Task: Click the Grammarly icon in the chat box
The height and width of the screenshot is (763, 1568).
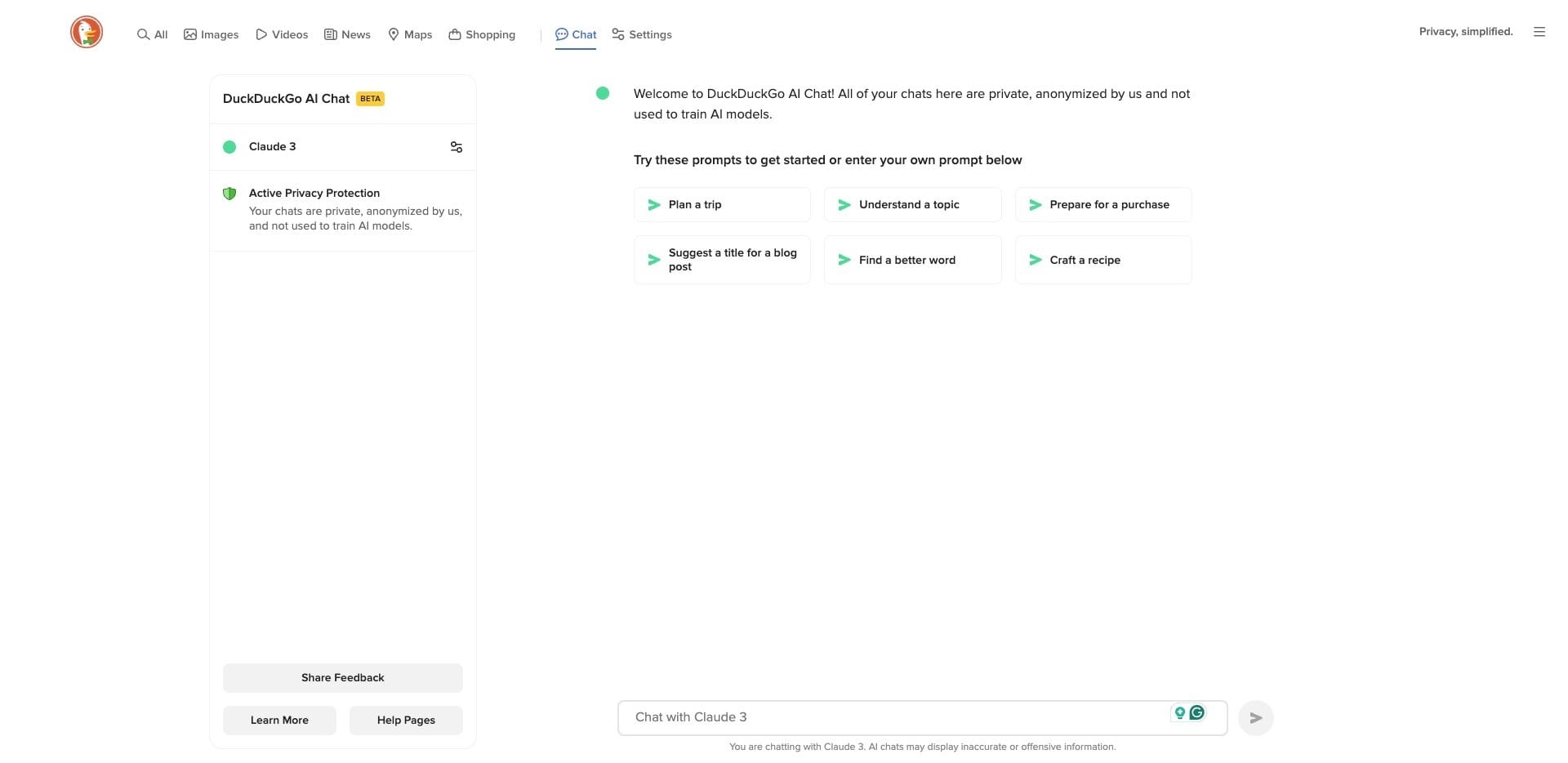Action: pyautogui.click(x=1196, y=712)
